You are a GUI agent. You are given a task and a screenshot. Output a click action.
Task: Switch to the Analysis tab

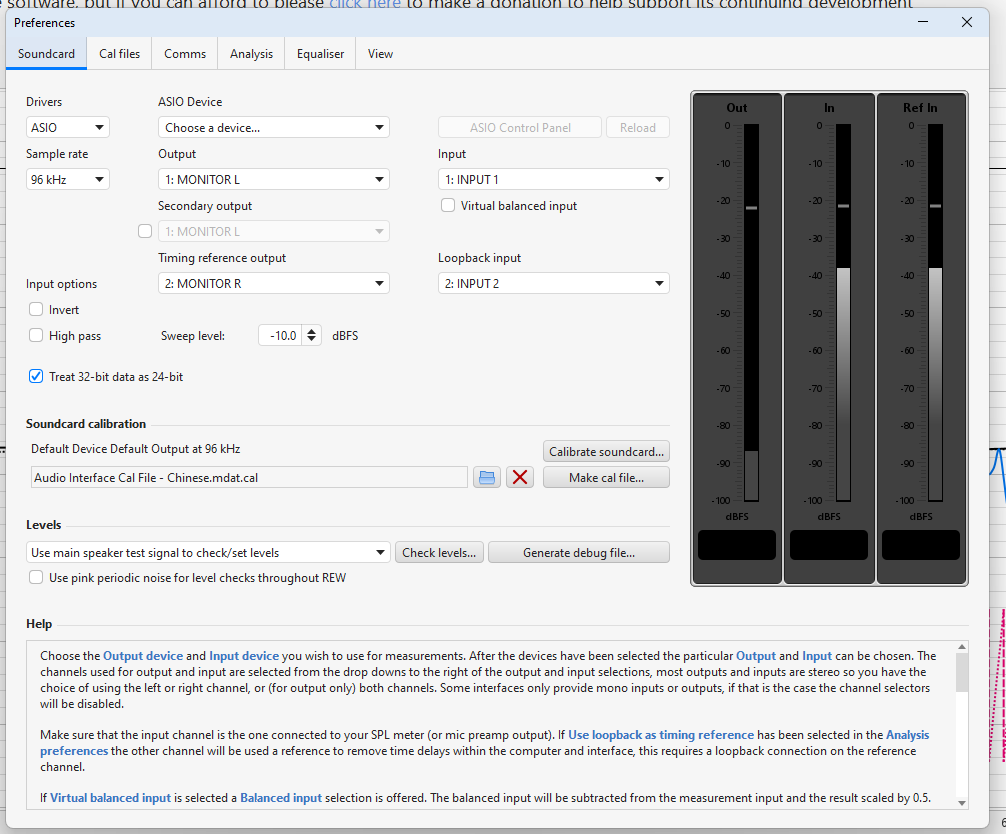[252, 54]
